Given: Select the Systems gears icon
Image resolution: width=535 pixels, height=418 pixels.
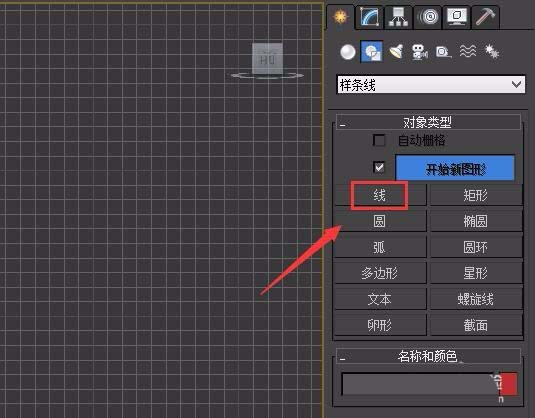Looking at the screenshot, I should [492, 52].
